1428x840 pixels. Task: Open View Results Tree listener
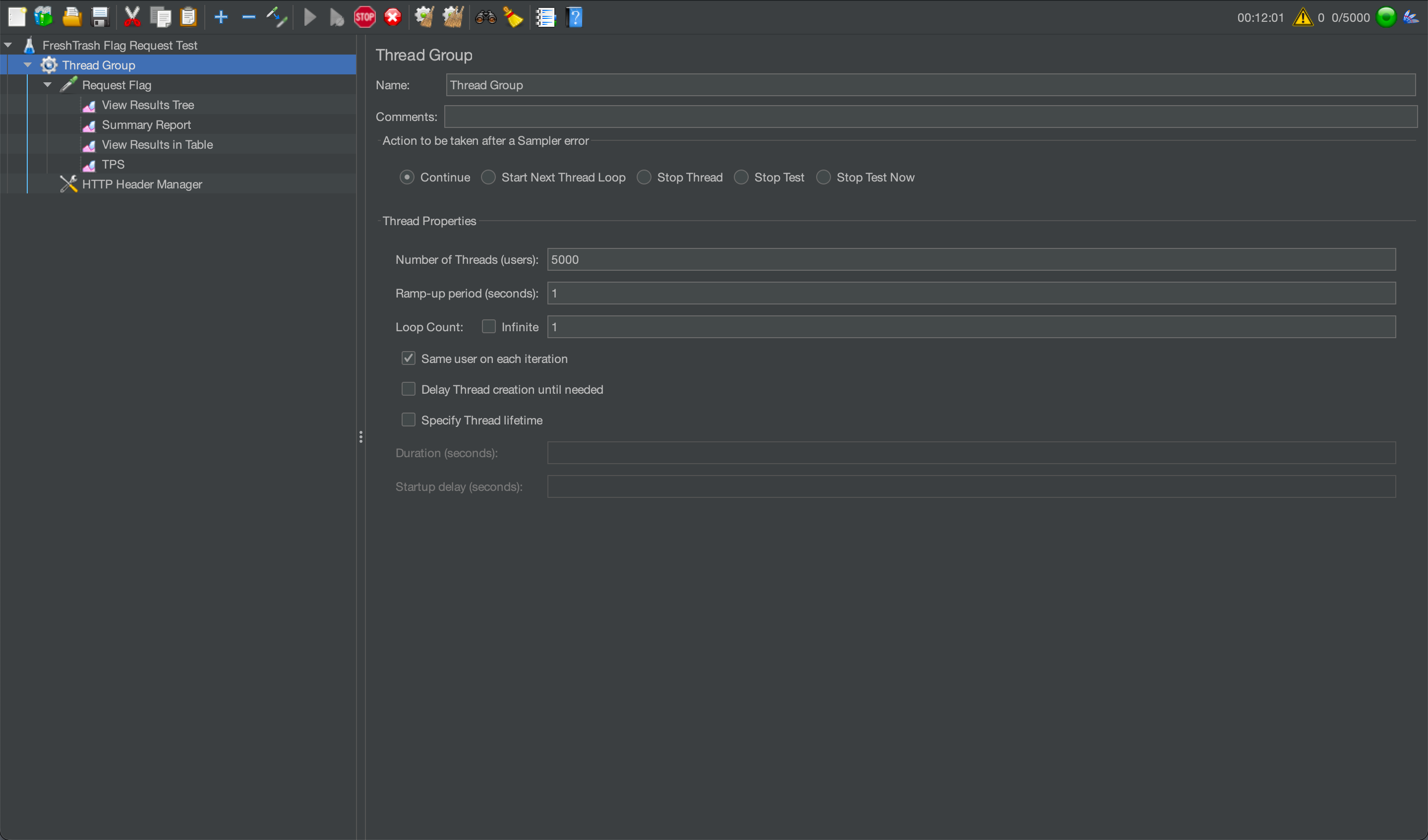click(x=148, y=105)
